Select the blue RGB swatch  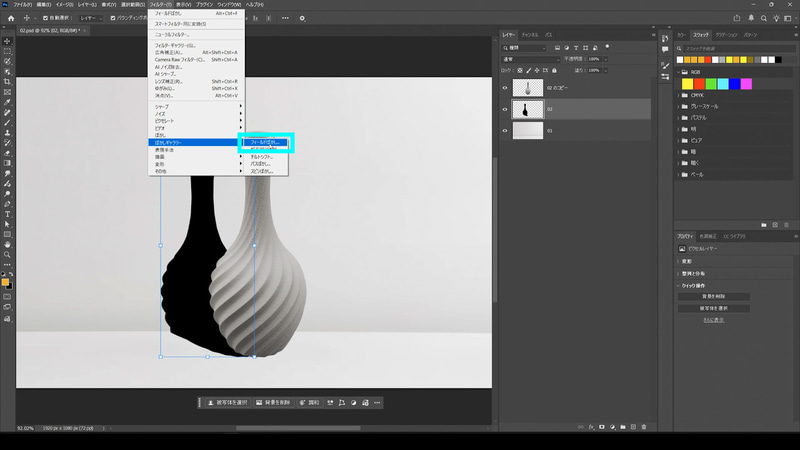point(734,84)
